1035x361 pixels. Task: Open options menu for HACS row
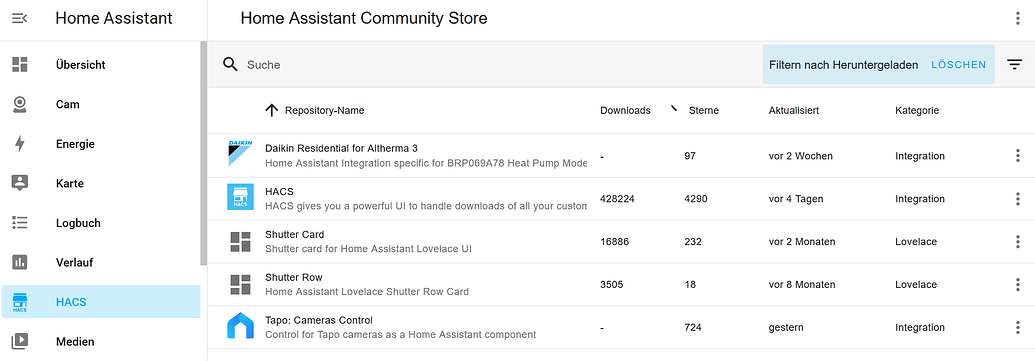(x=1017, y=199)
